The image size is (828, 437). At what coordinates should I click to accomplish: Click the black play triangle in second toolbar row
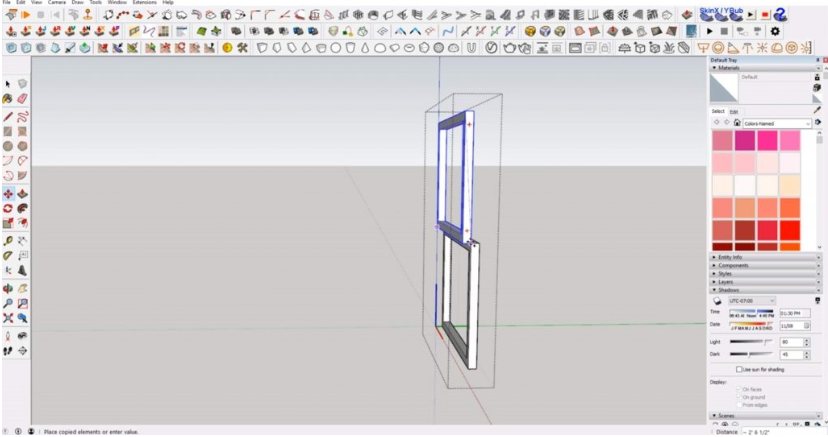point(710,32)
